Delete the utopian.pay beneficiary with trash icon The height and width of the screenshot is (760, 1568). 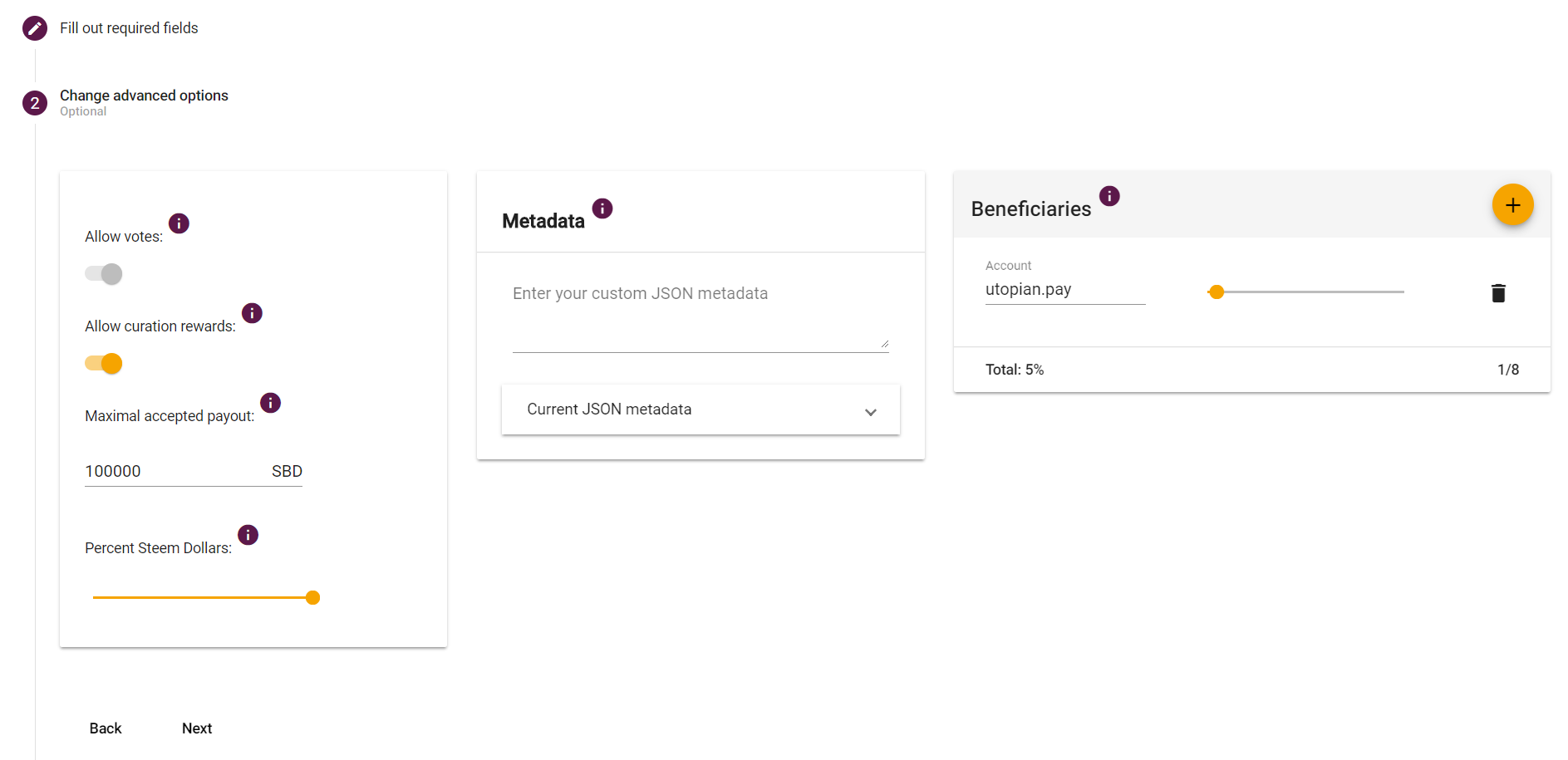coord(1498,293)
